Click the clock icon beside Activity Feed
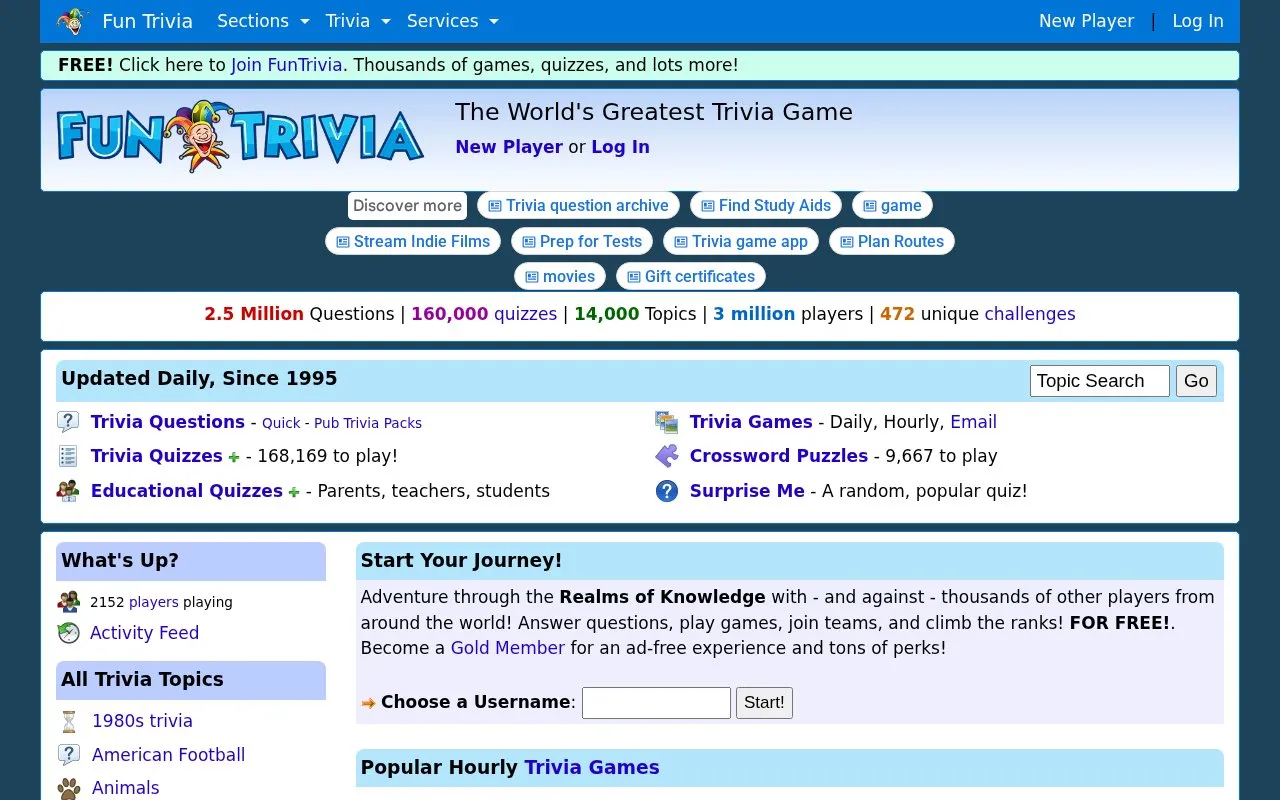1280x800 pixels. [x=68, y=633]
